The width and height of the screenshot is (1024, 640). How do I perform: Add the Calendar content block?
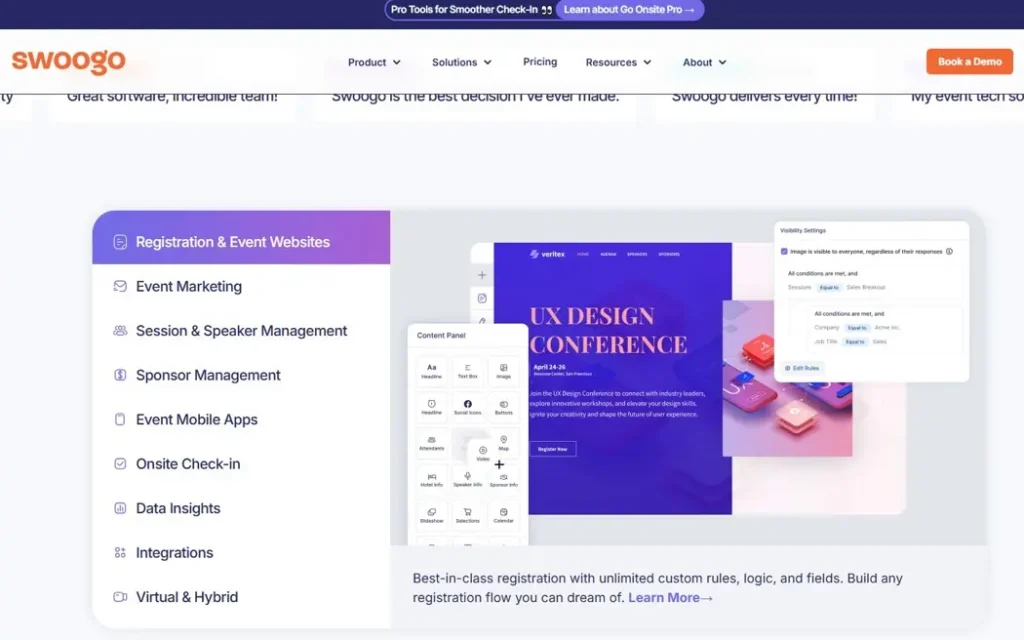(x=504, y=516)
